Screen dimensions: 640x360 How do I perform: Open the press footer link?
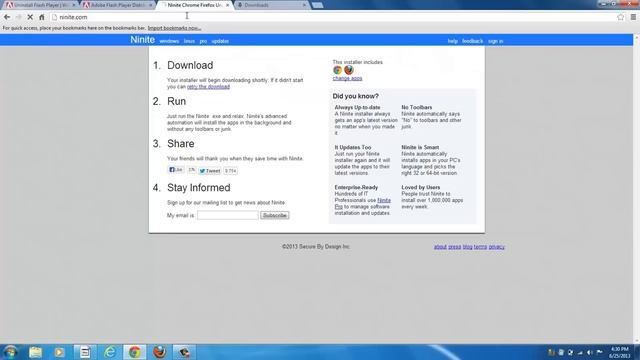(x=454, y=247)
